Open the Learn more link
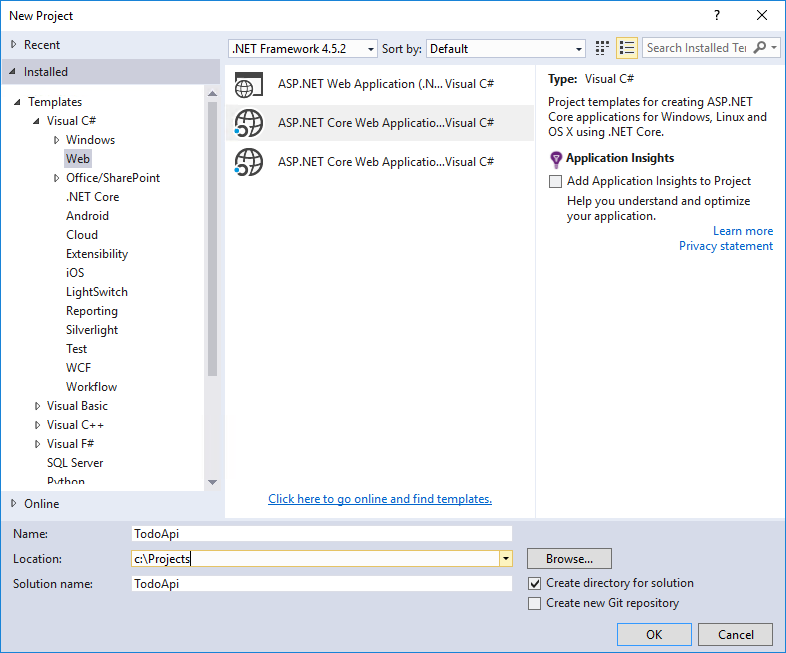 (743, 231)
